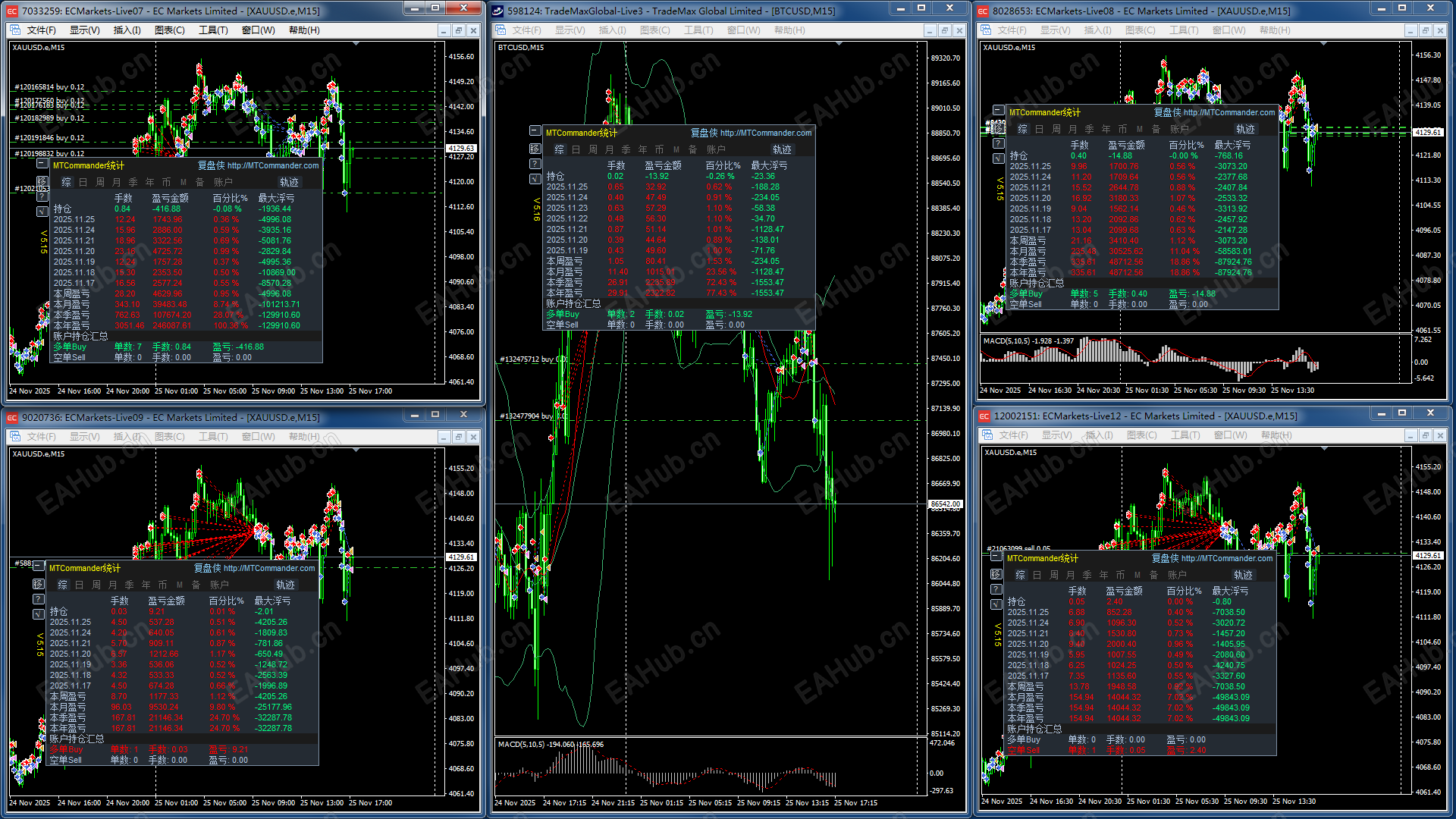Open 图表(C) menu in the 7033259 window
Image resolution: width=1456 pixels, height=819 pixels.
pyautogui.click(x=169, y=30)
